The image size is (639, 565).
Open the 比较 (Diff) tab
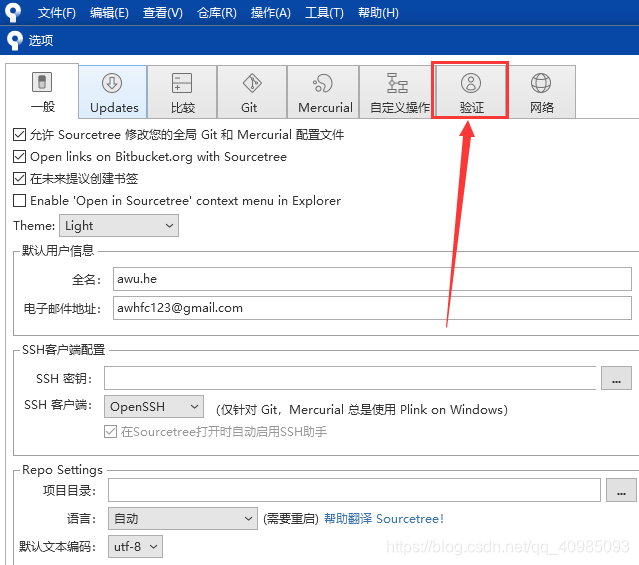(182, 92)
